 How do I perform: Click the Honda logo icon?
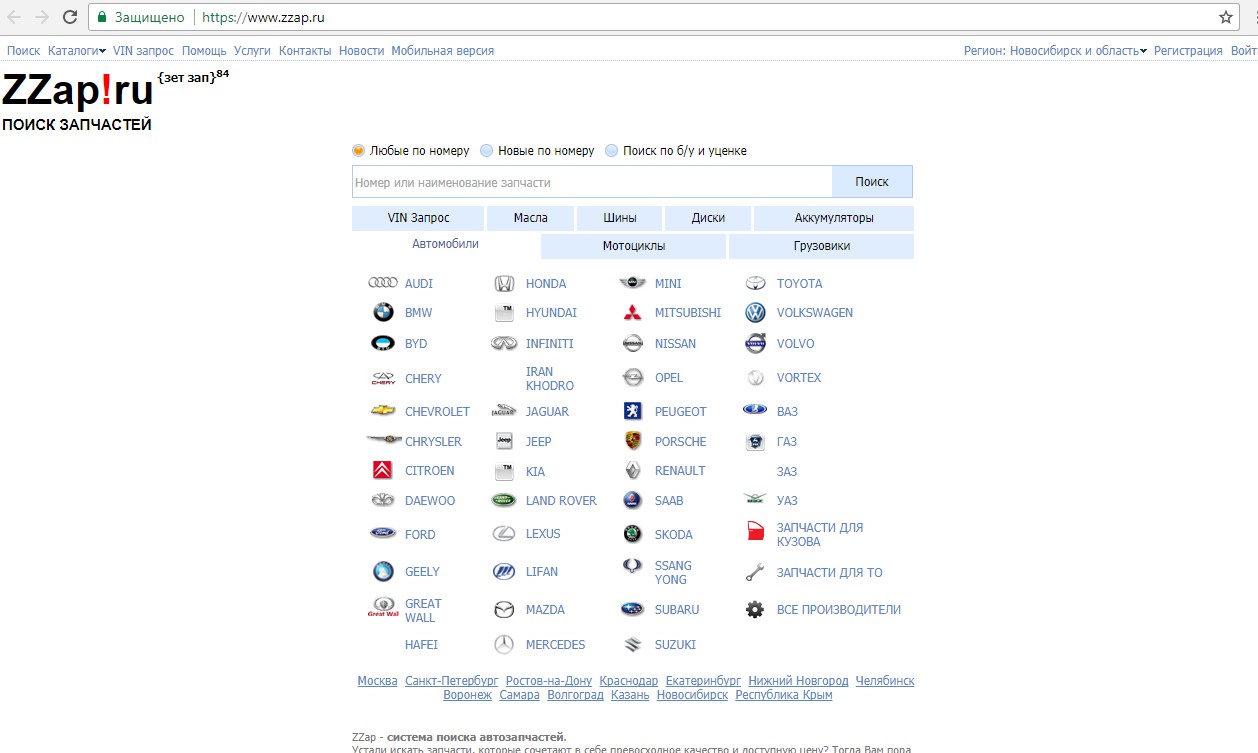[504, 284]
